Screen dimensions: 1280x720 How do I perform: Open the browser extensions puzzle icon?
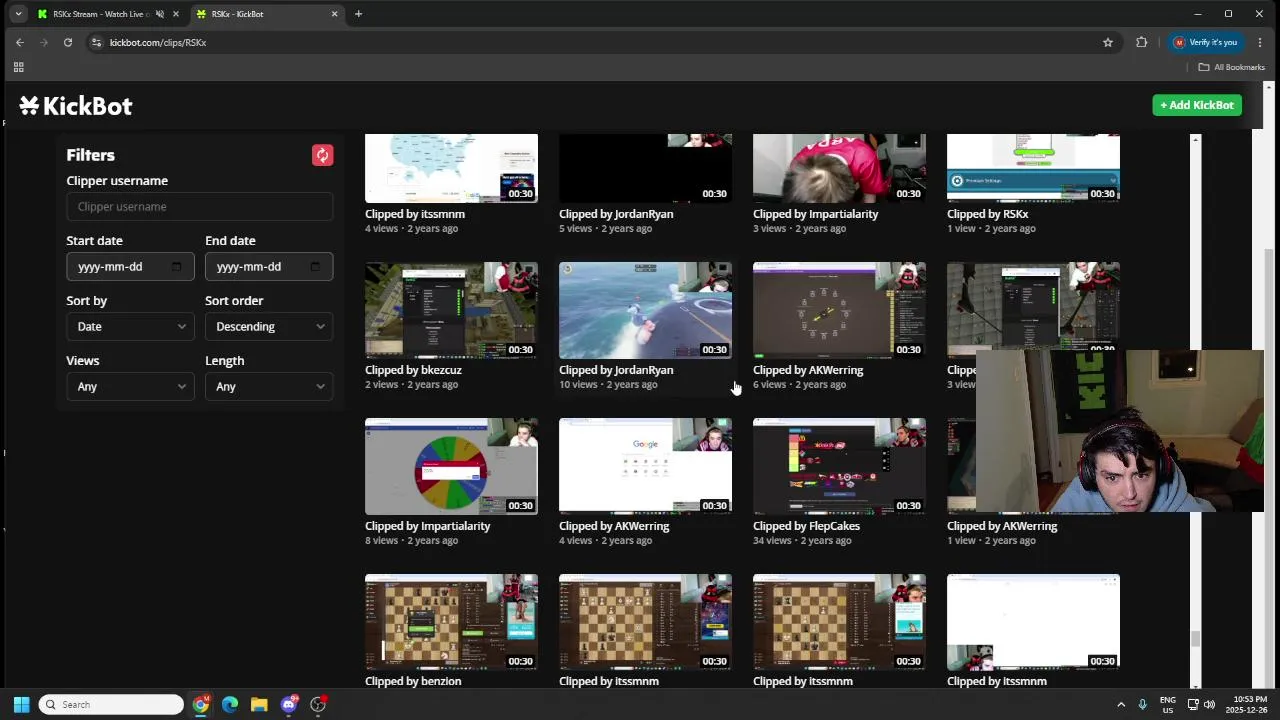coord(1141,42)
